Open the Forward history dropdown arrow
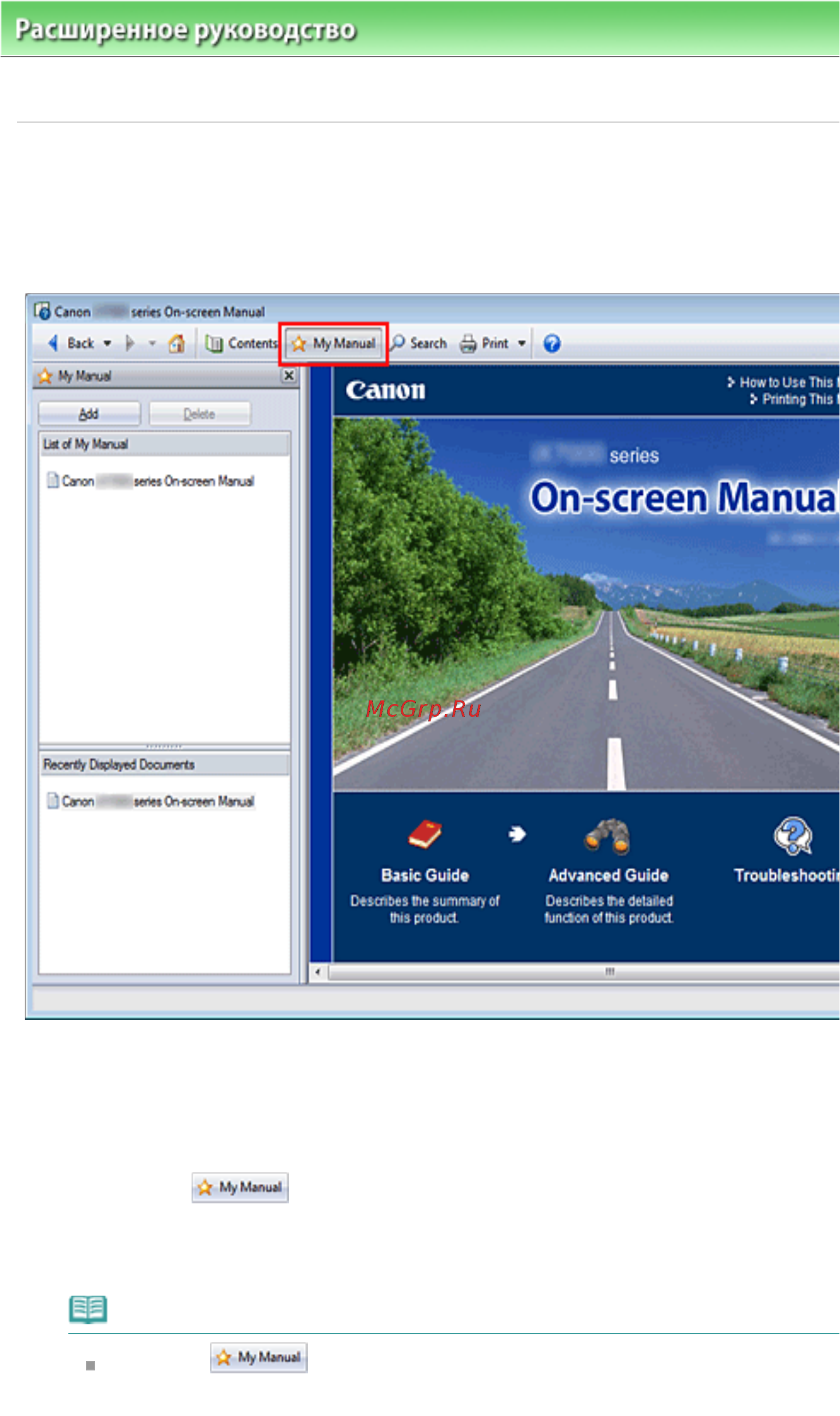840x1416 pixels. coord(152,343)
